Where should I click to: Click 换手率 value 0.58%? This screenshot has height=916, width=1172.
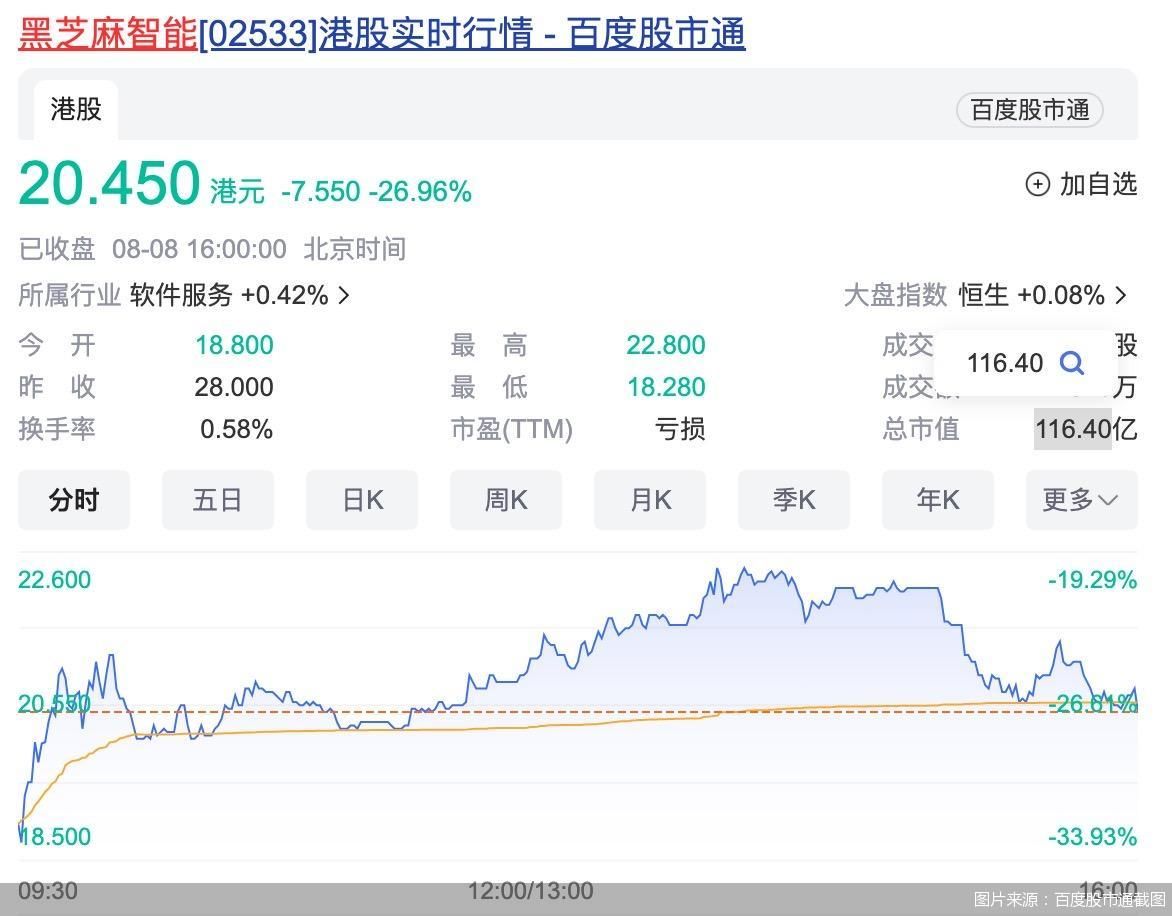pos(236,430)
